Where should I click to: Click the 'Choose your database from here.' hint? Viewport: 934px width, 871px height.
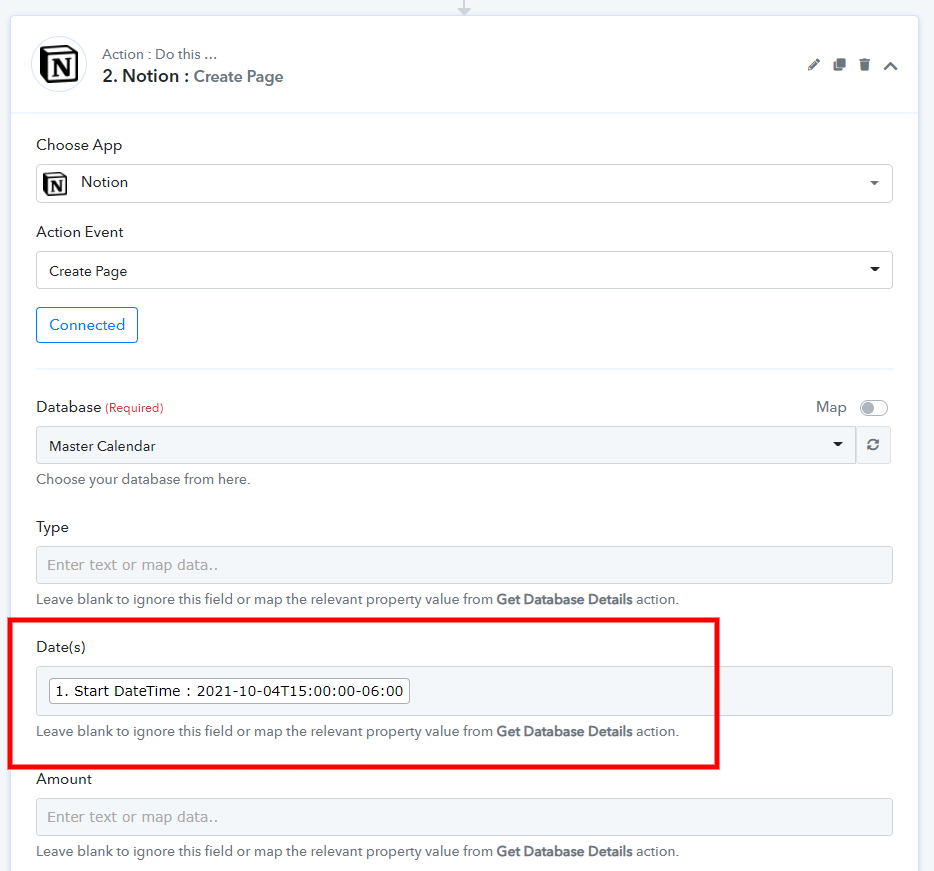tap(143, 480)
